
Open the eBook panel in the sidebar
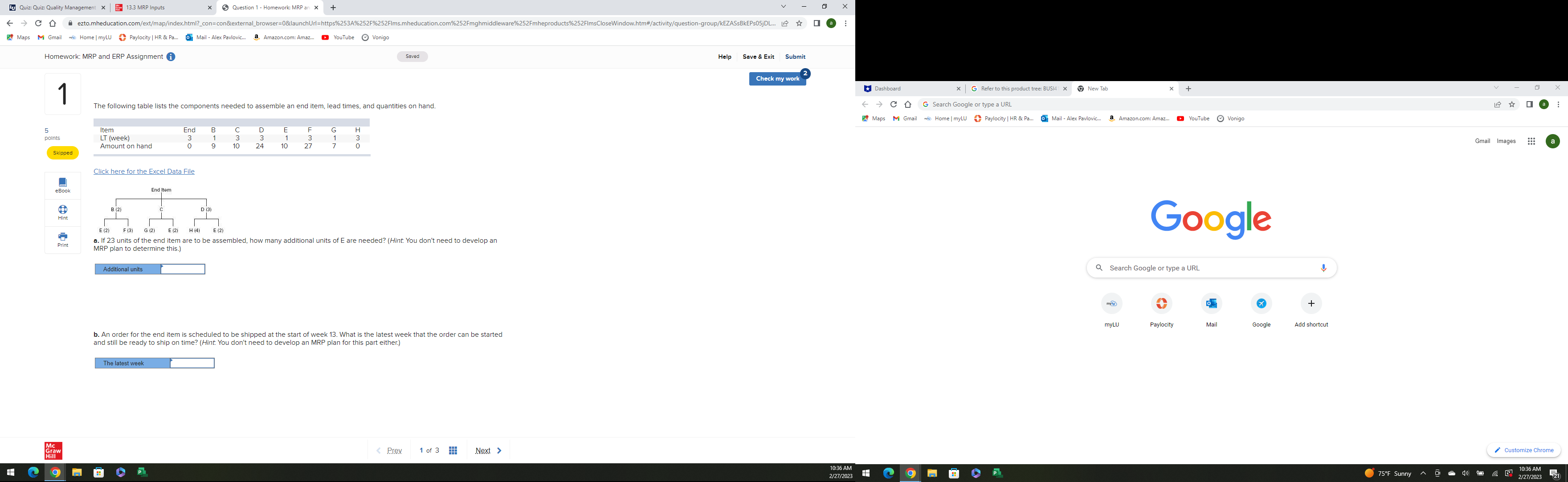coord(62,184)
